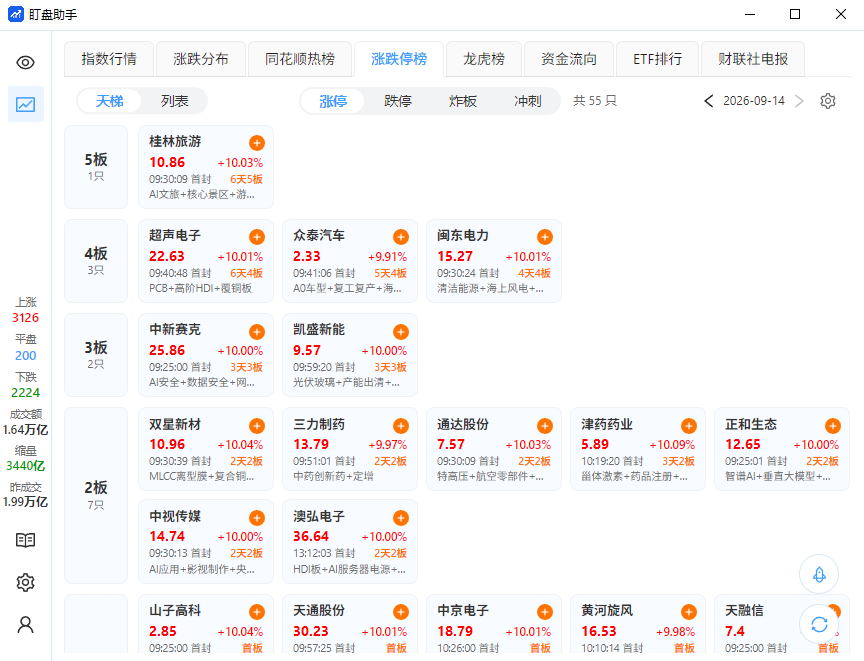
Task: Click the 盯盘助手 app logo
Action: (x=15, y=14)
